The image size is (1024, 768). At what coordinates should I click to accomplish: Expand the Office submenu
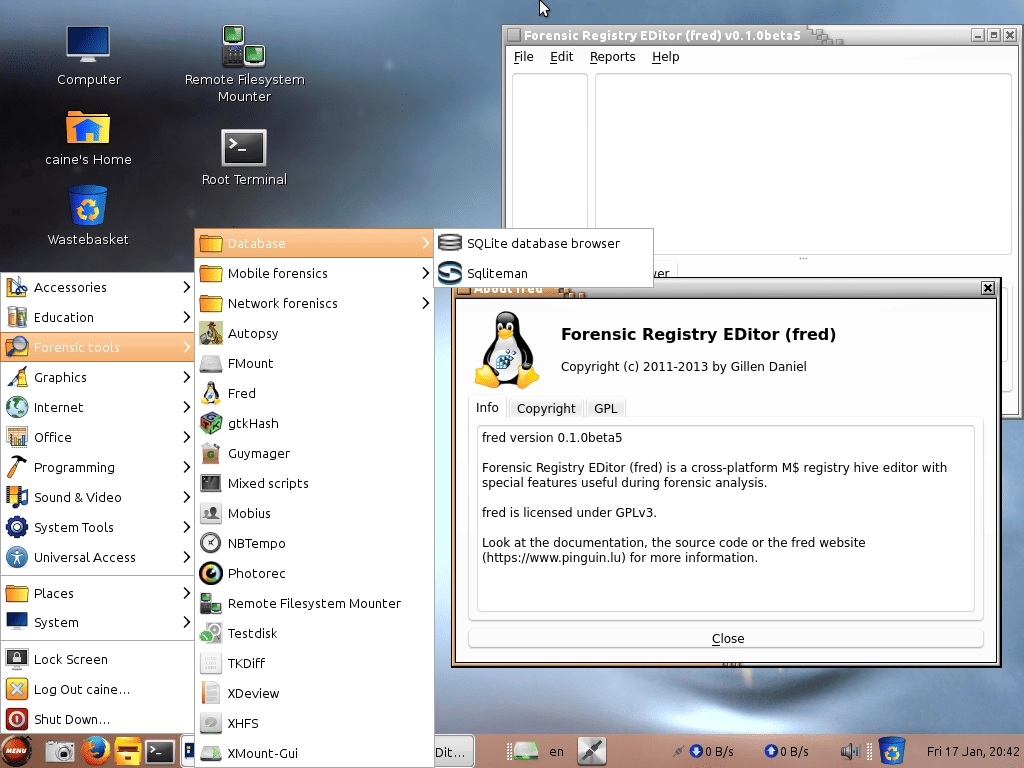[98, 438]
